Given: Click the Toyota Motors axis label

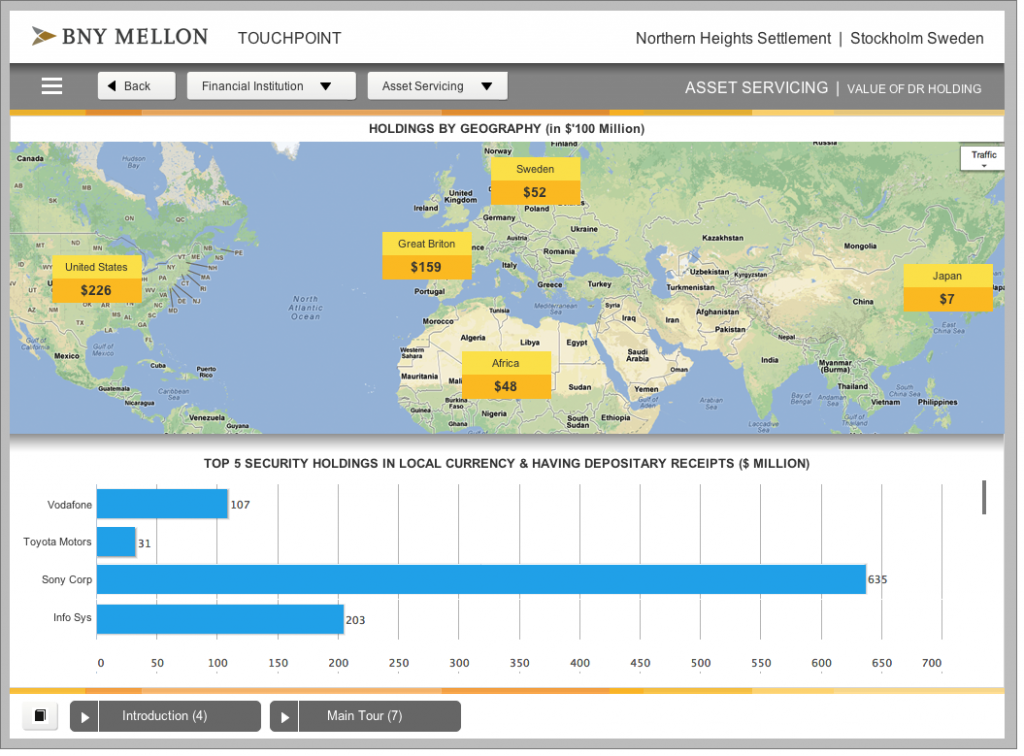Looking at the screenshot, I should (x=57, y=542).
